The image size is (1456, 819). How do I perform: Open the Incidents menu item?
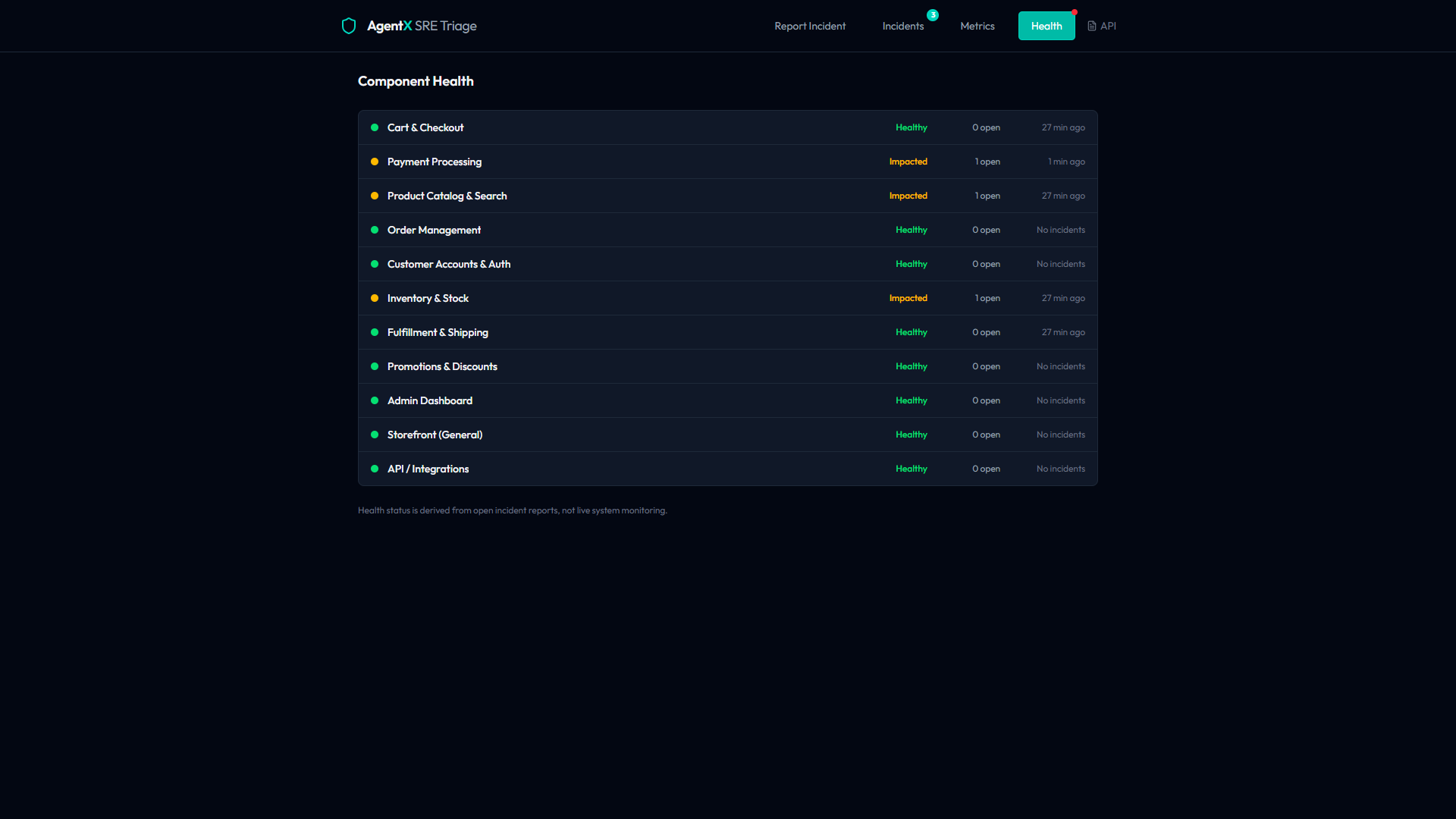[x=902, y=25]
